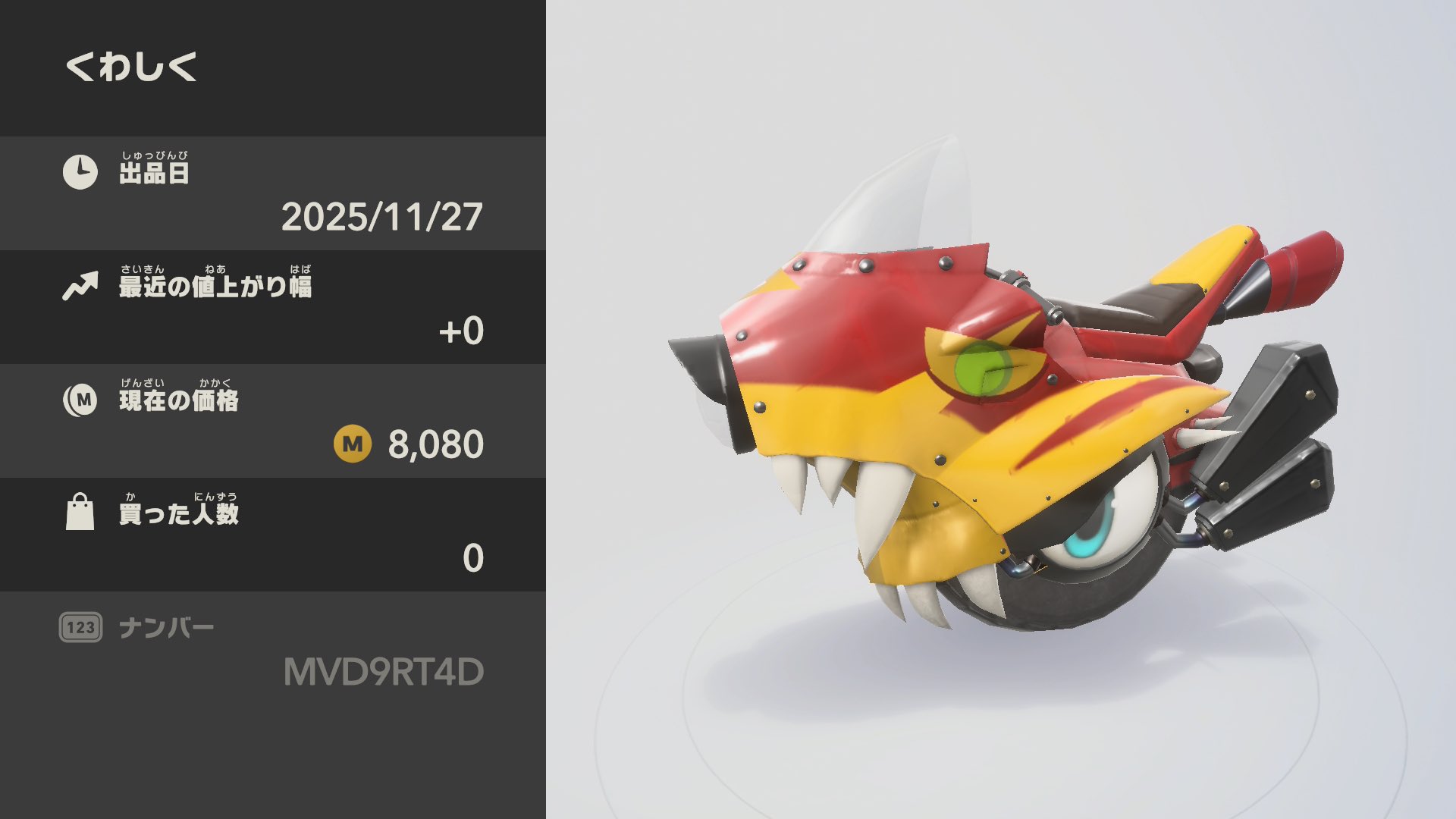Image resolution: width=1456 pixels, height=819 pixels.
Task: Click the 123 number plate icon
Action: [x=80, y=627]
